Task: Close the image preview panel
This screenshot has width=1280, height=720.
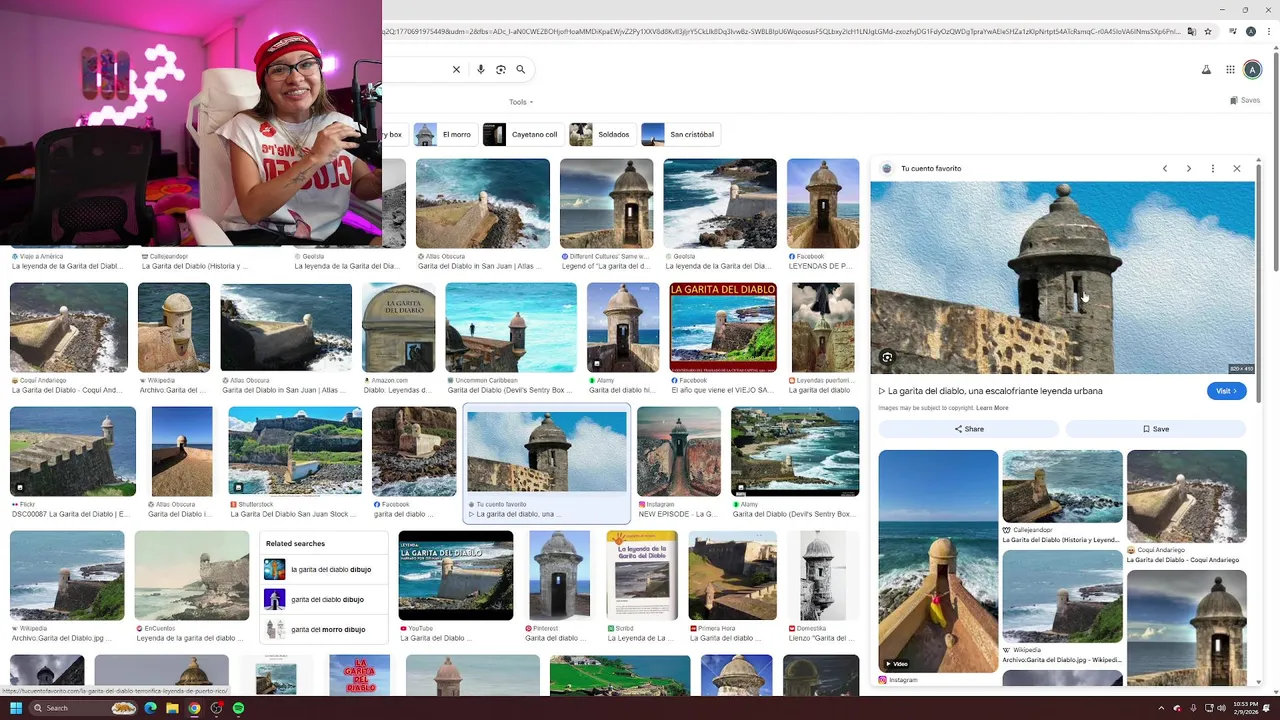Action: click(x=1237, y=169)
